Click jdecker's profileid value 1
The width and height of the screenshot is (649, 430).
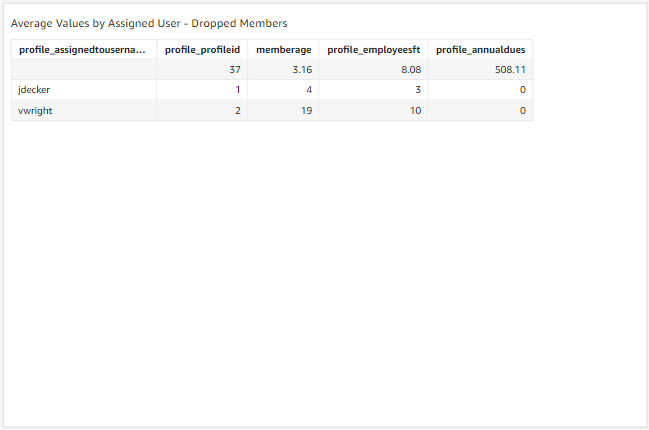(202, 90)
